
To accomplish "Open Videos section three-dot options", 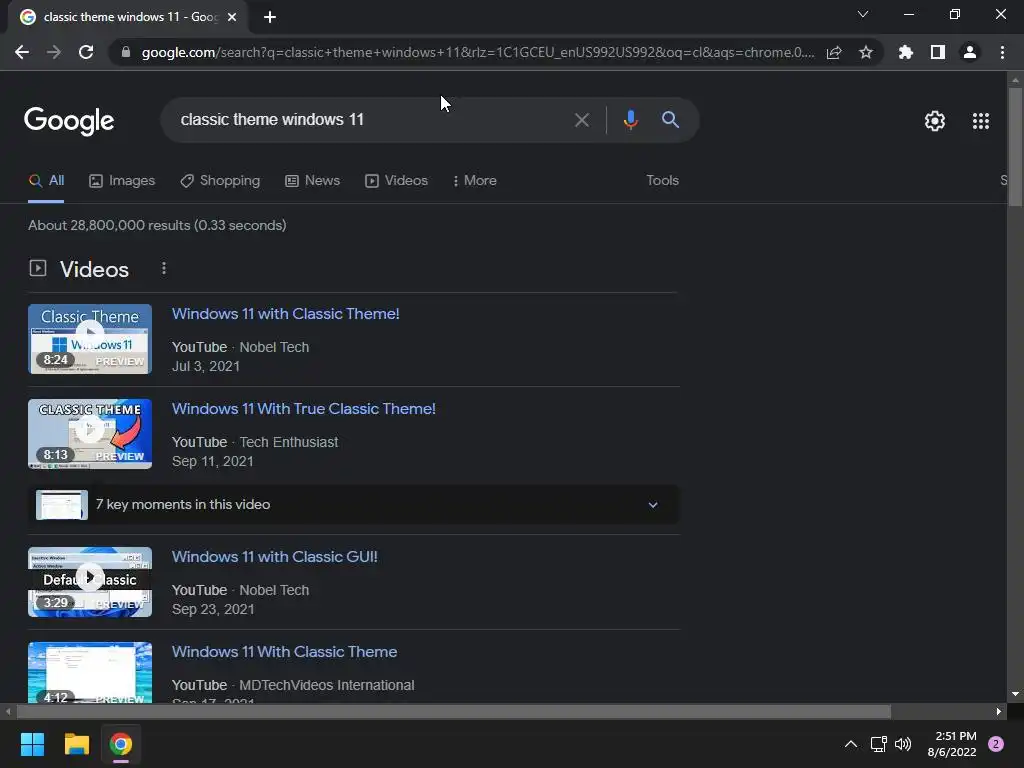I will coord(164,268).
